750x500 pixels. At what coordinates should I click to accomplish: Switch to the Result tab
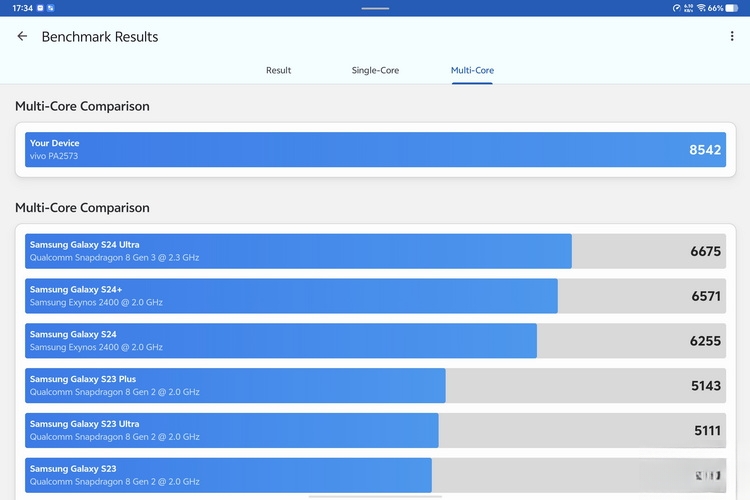pos(278,70)
